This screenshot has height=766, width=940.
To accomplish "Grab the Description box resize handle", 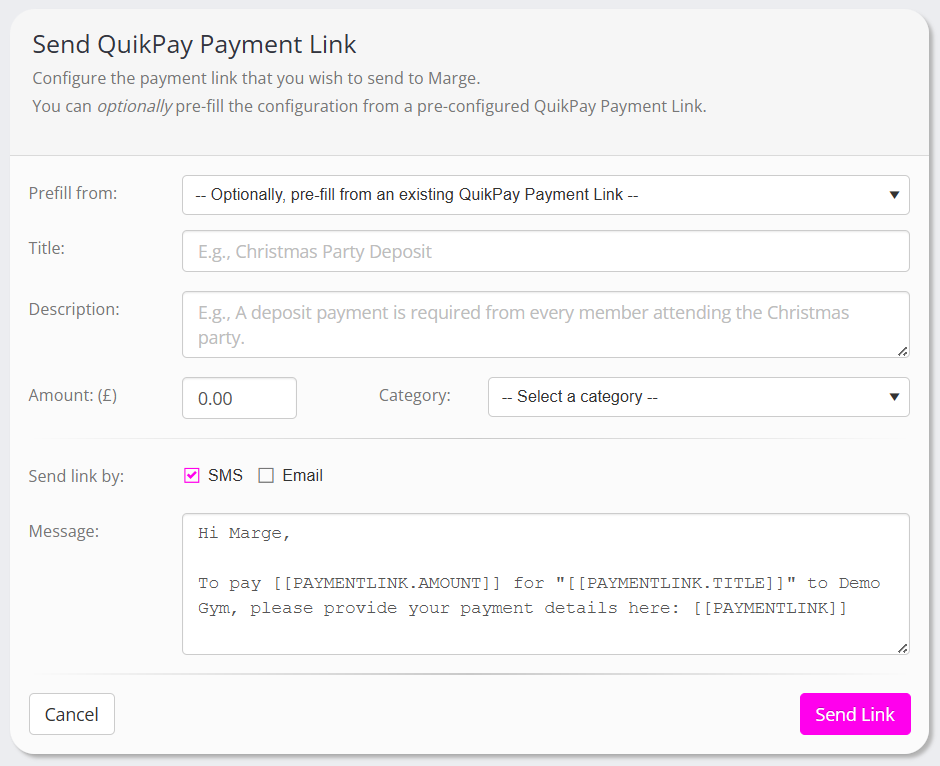I will pos(903,351).
